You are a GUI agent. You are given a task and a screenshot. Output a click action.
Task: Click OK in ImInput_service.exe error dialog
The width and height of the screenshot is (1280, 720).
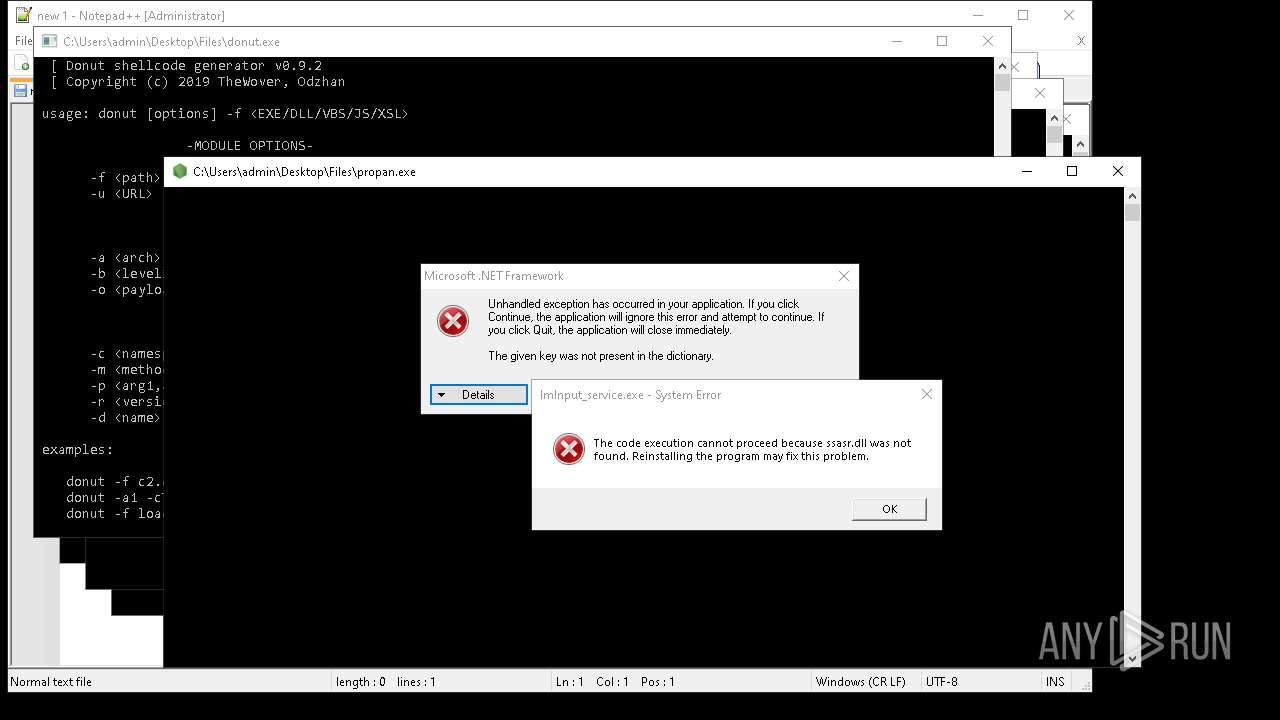point(889,509)
